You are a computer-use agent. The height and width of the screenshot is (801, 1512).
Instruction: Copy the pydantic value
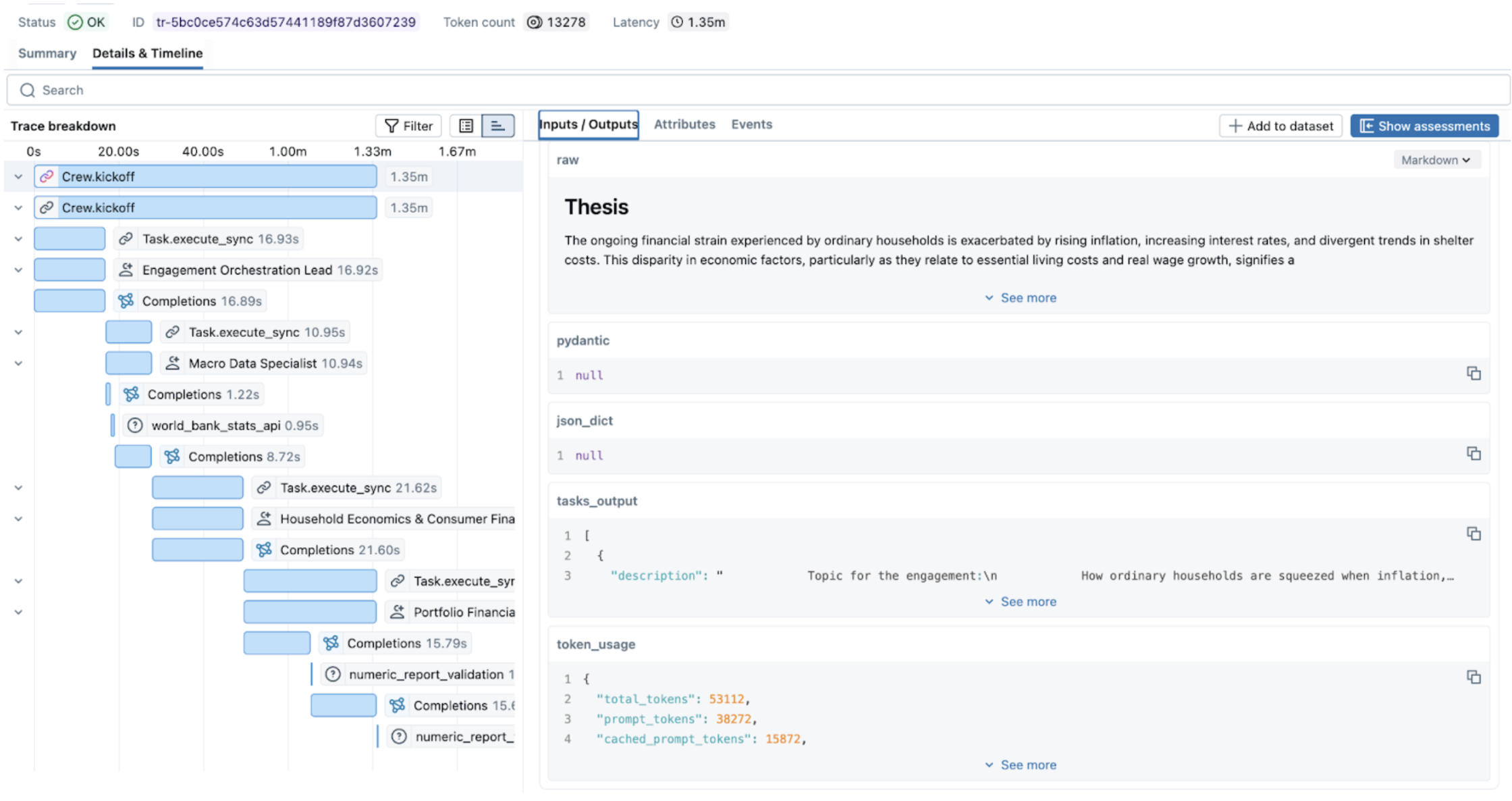[1474, 373]
